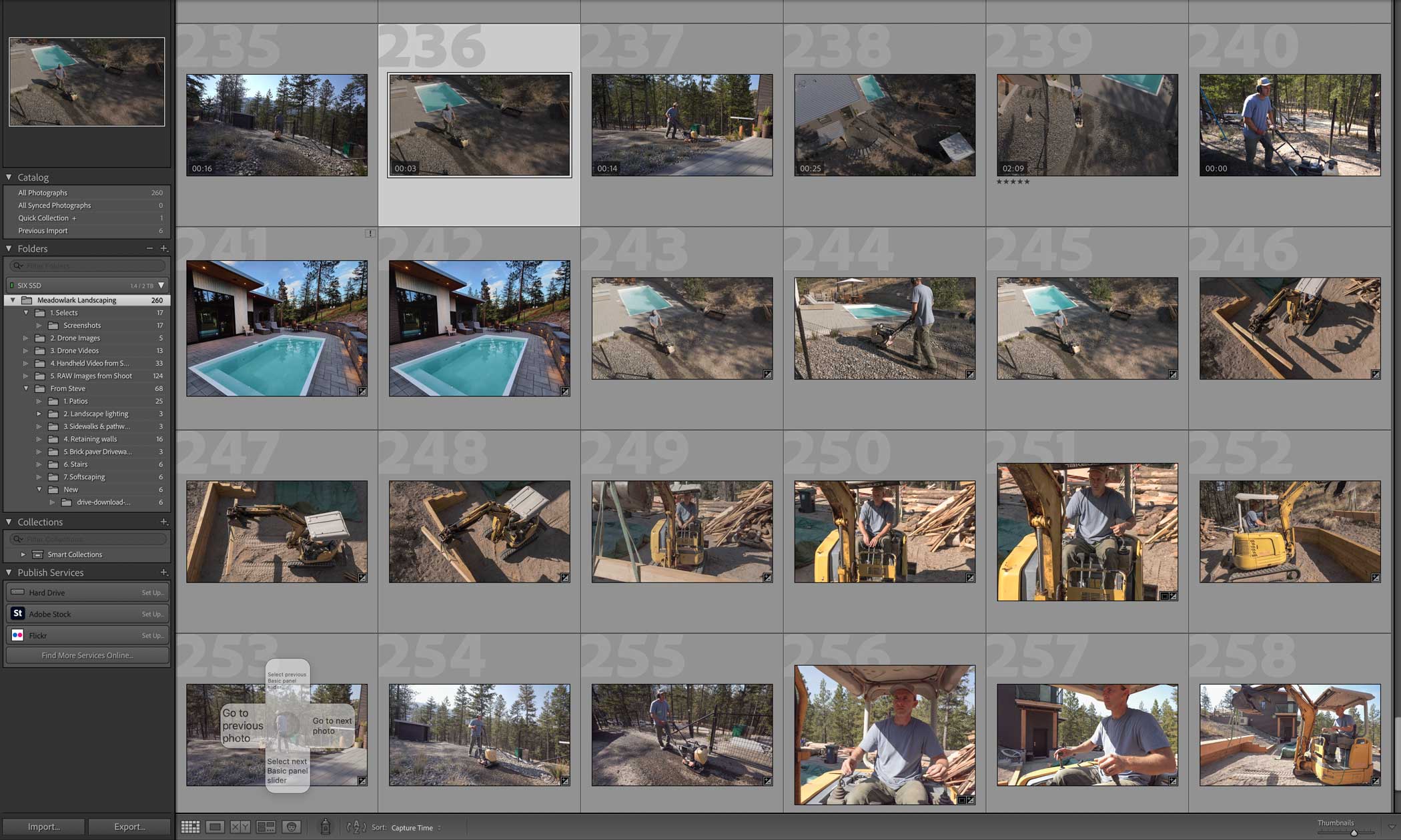Select the Painter spray can tool
The image size is (1401, 840).
(x=325, y=827)
